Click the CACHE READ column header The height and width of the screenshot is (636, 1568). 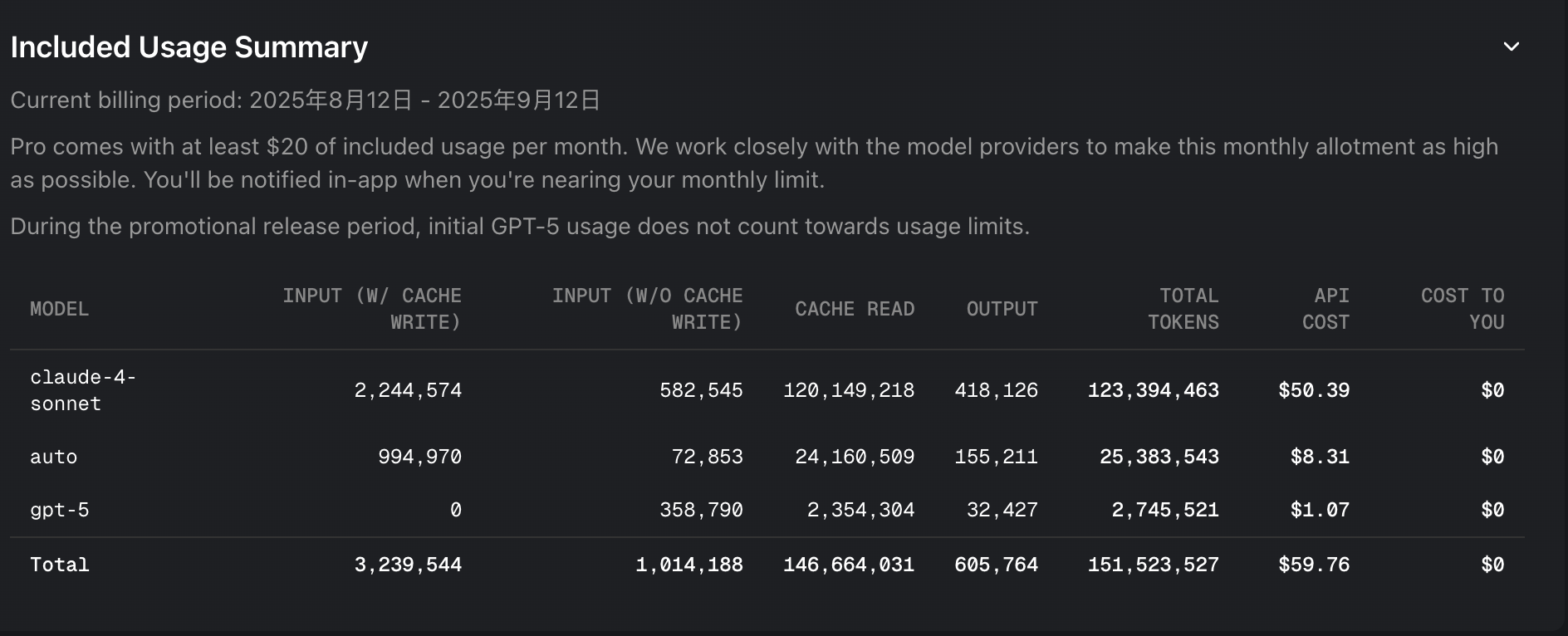[x=855, y=309]
